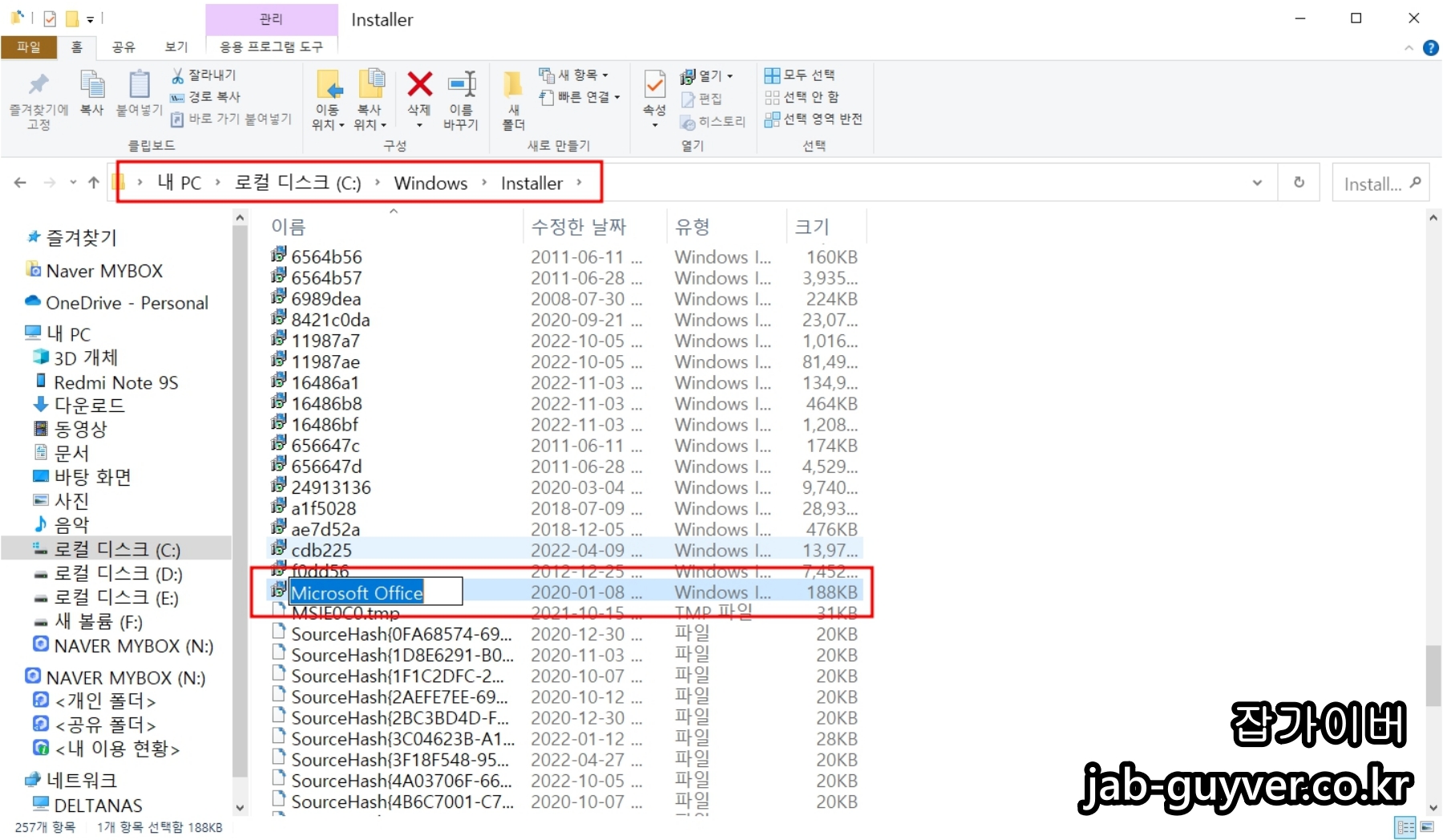Open the file History viewer

click(713, 123)
